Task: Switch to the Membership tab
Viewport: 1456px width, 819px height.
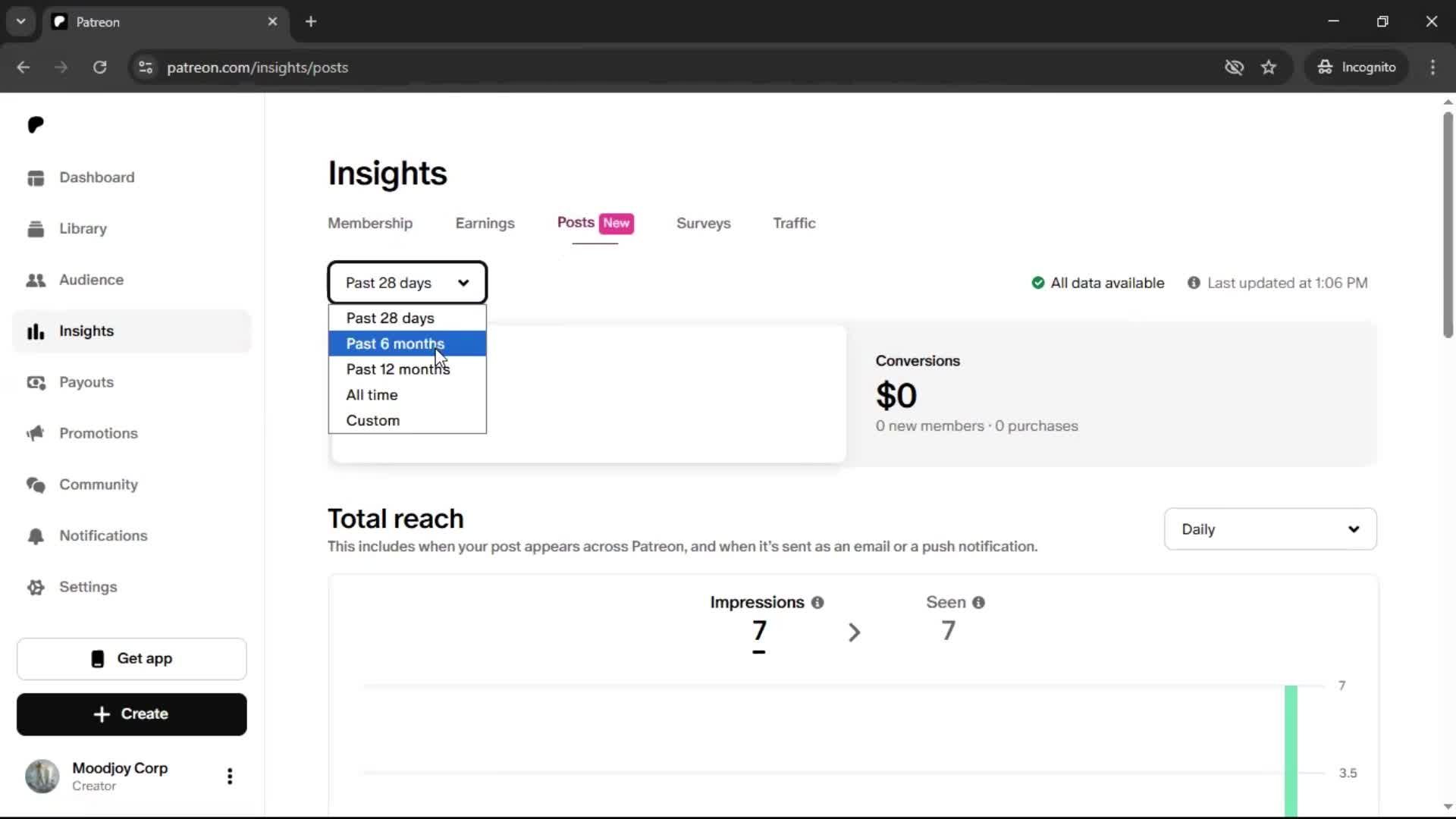Action: [x=370, y=224]
